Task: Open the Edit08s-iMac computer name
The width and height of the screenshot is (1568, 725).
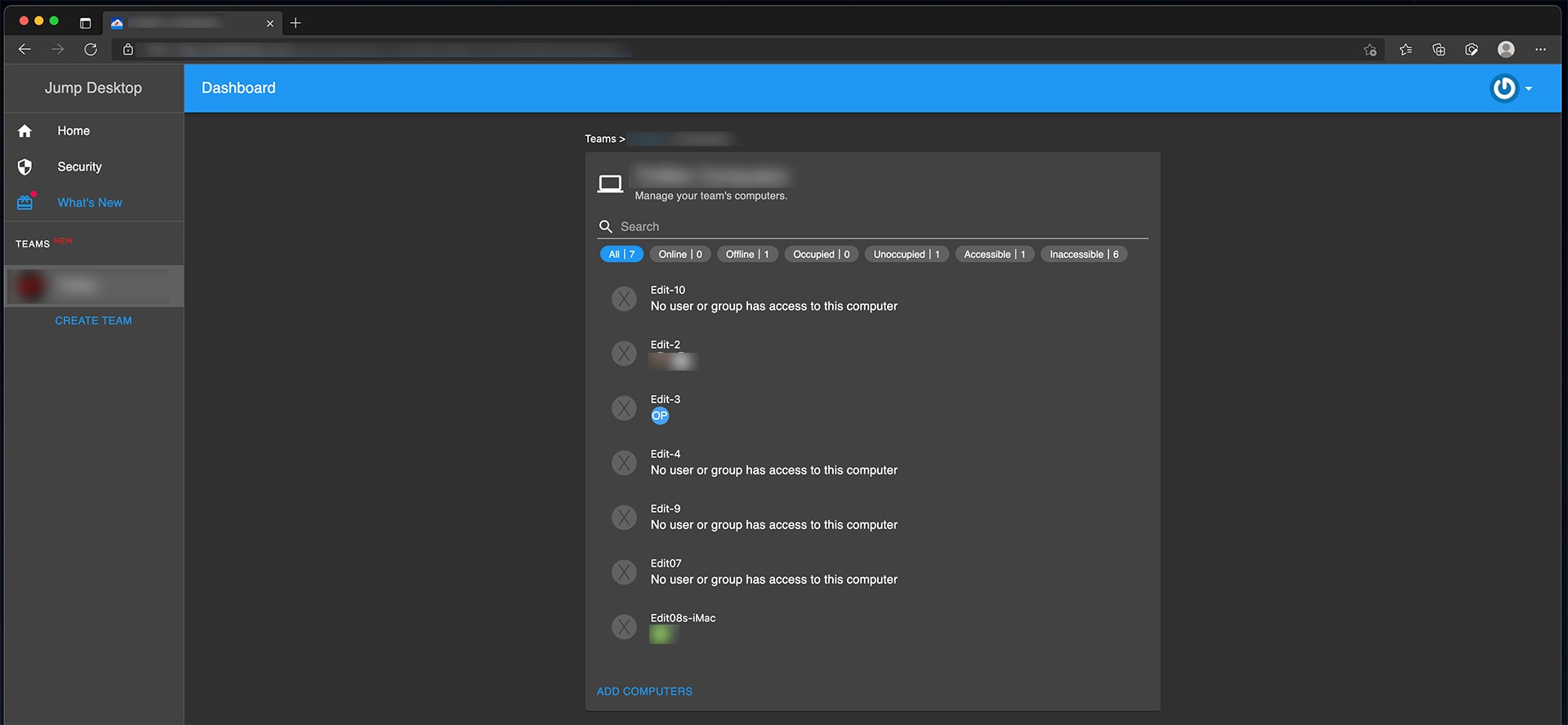Action: tap(683, 618)
